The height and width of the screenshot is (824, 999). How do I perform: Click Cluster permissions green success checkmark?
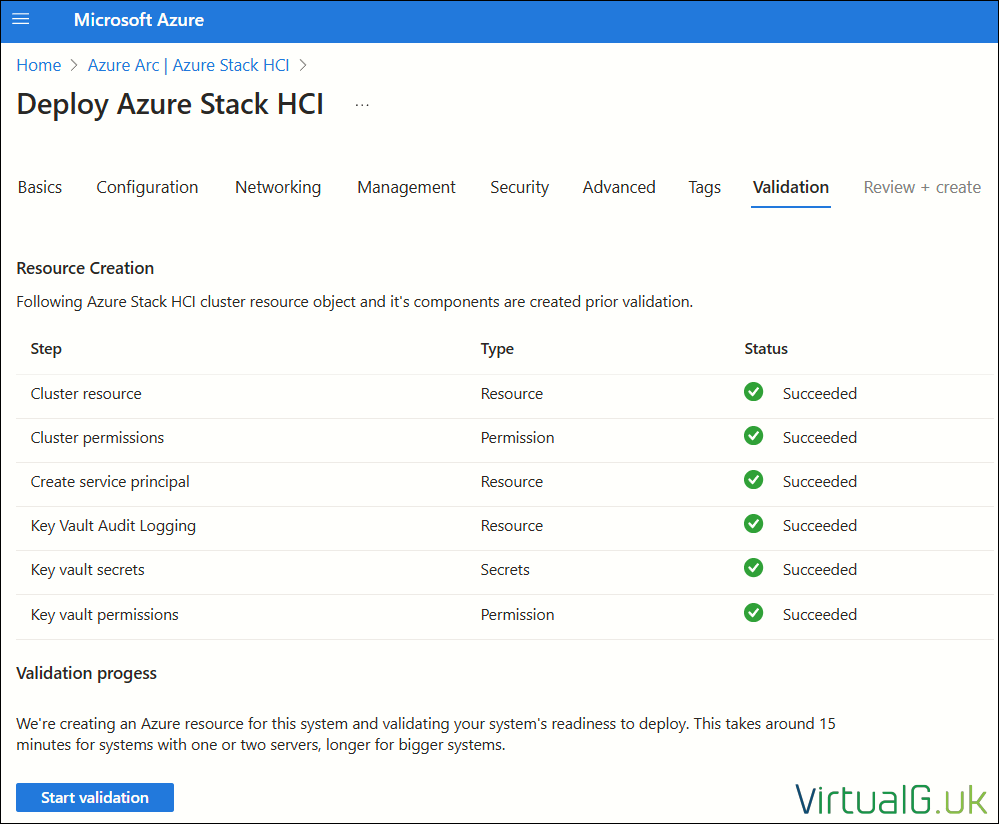(753, 436)
